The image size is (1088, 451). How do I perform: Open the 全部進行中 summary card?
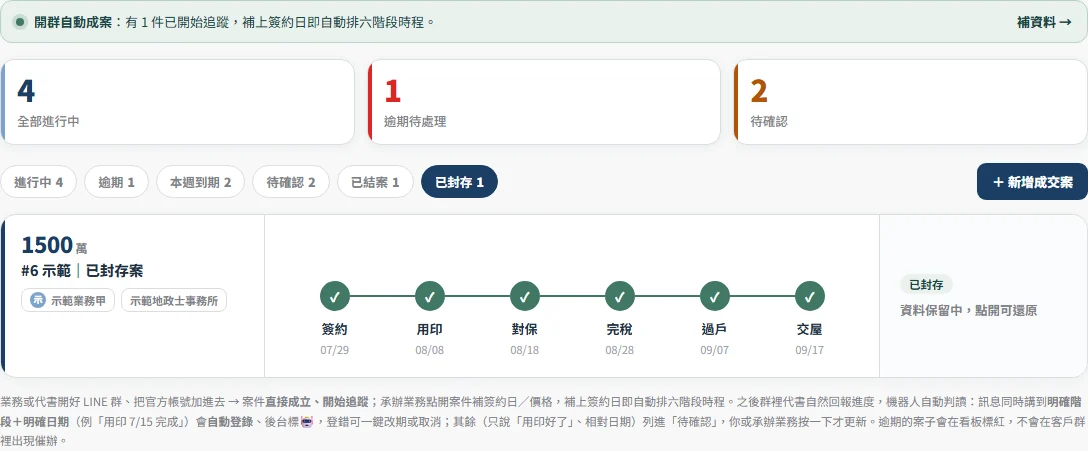point(178,102)
